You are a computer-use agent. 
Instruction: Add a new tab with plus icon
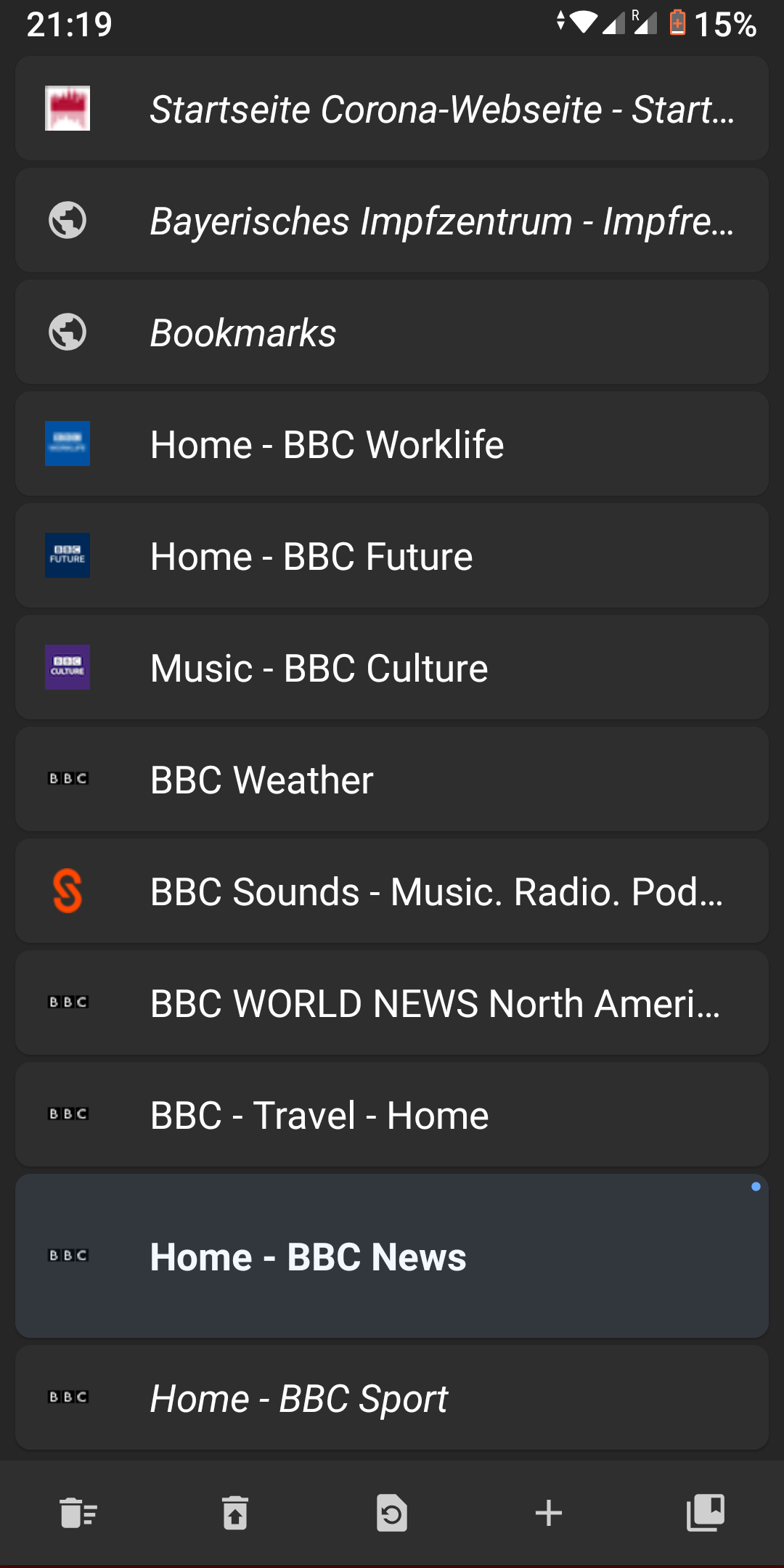549,1514
